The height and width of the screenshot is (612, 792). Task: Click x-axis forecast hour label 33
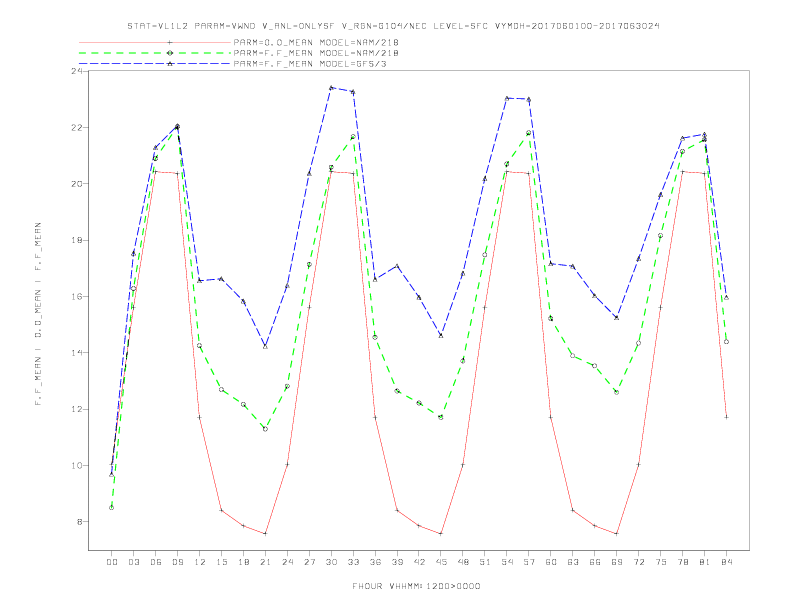pyautogui.click(x=353, y=562)
